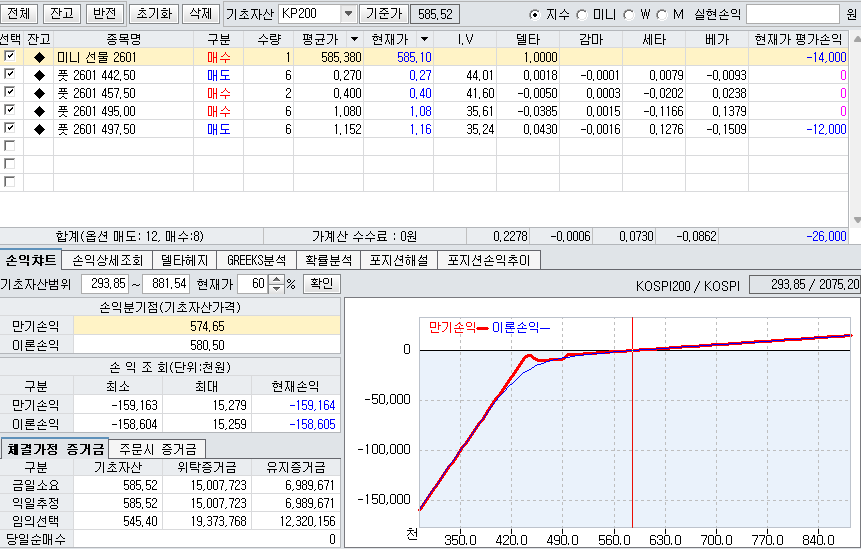Screen dimensions: 861x549
Task: Open the 손익상세조회 tab
Action: 108,260
